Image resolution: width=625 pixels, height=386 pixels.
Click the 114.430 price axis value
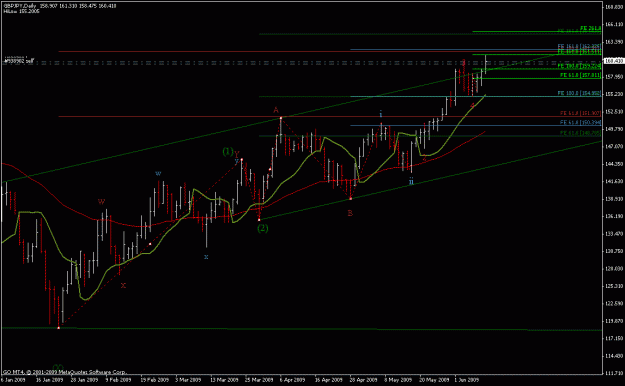pyautogui.click(x=614, y=356)
